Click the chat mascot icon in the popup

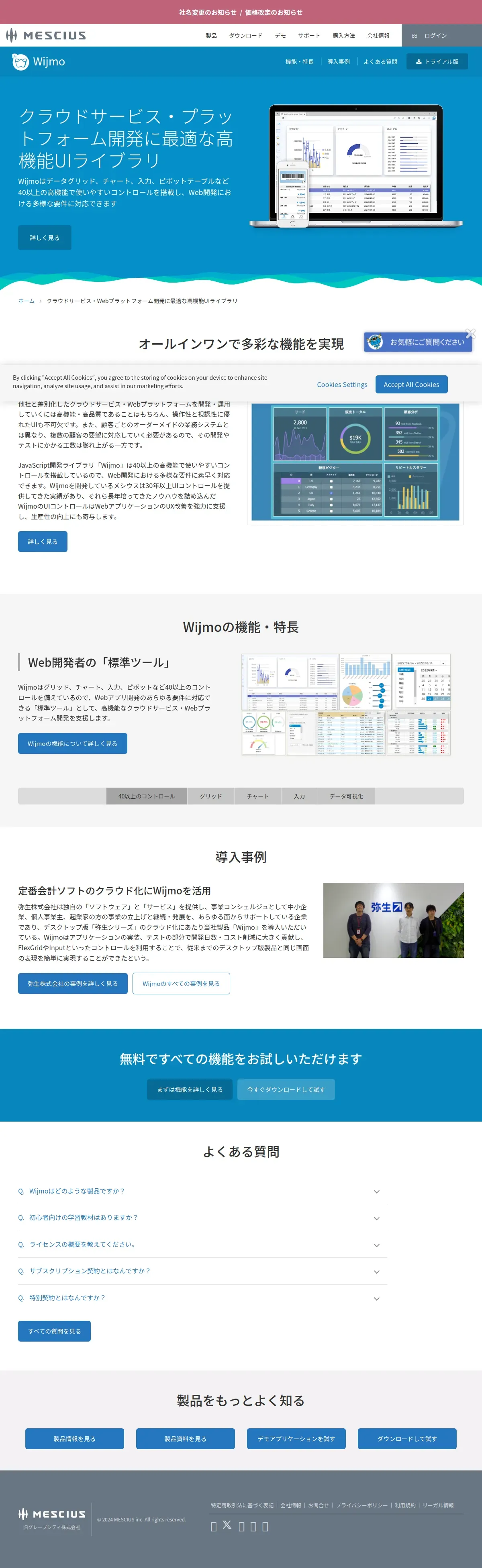(x=375, y=342)
